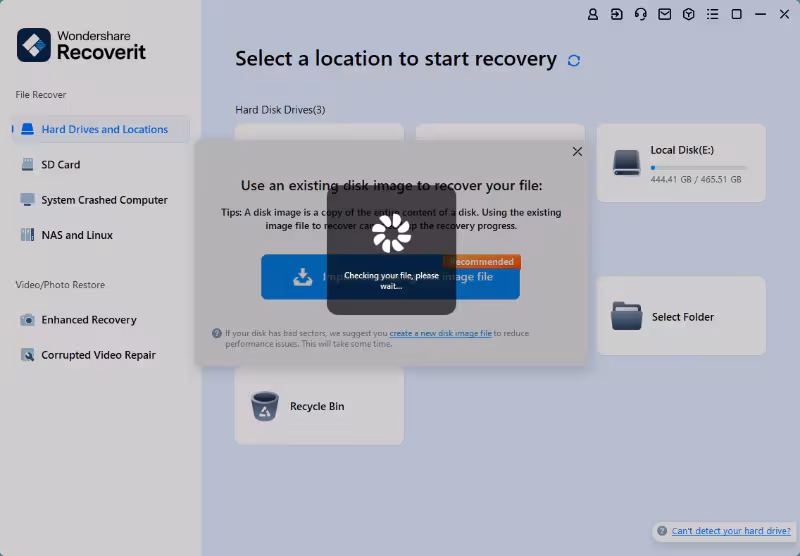Image resolution: width=800 pixels, height=556 pixels.
Task: Click the SD Card icon
Action: pos(28,164)
